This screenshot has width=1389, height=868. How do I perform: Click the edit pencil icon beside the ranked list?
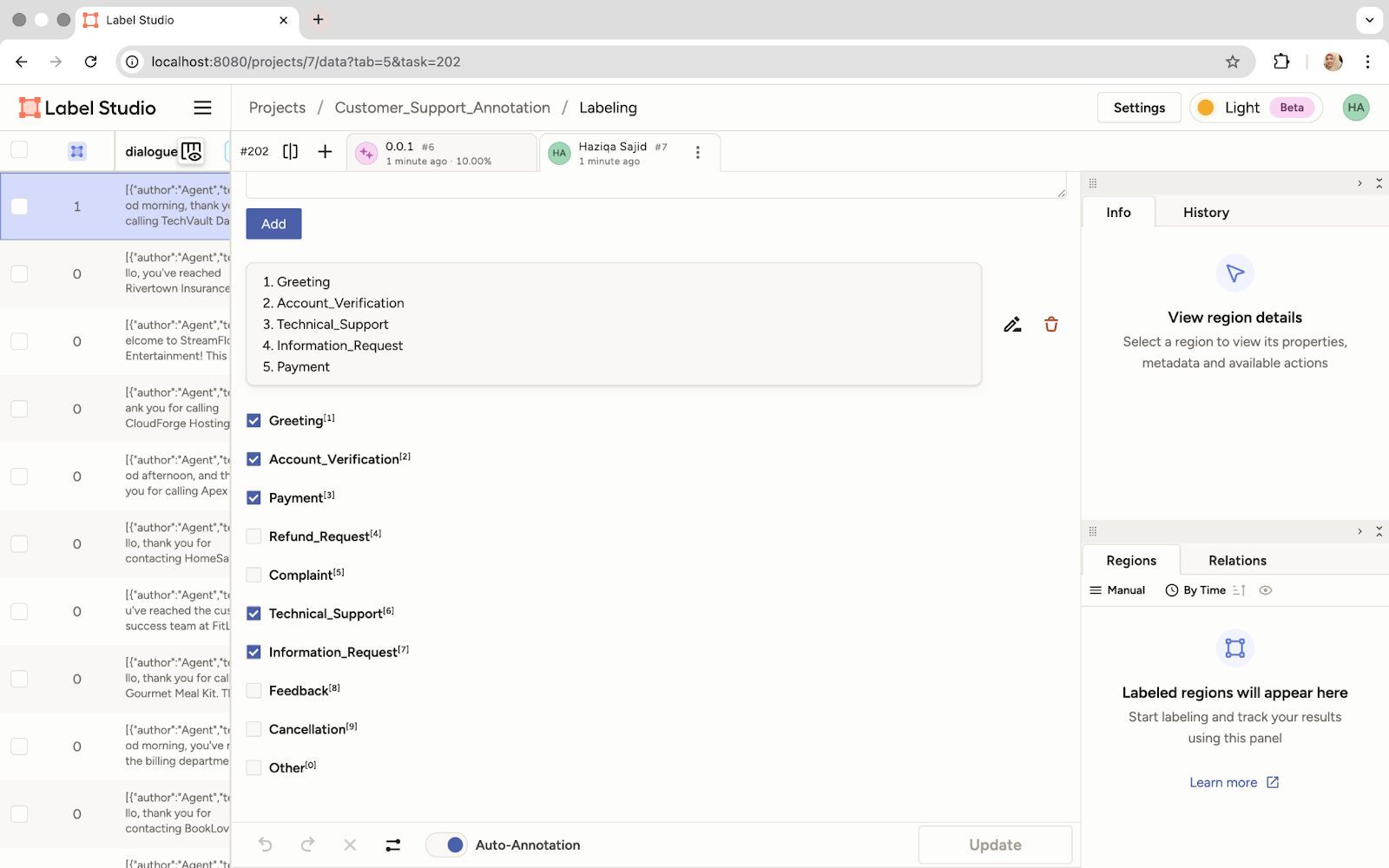click(x=1012, y=325)
